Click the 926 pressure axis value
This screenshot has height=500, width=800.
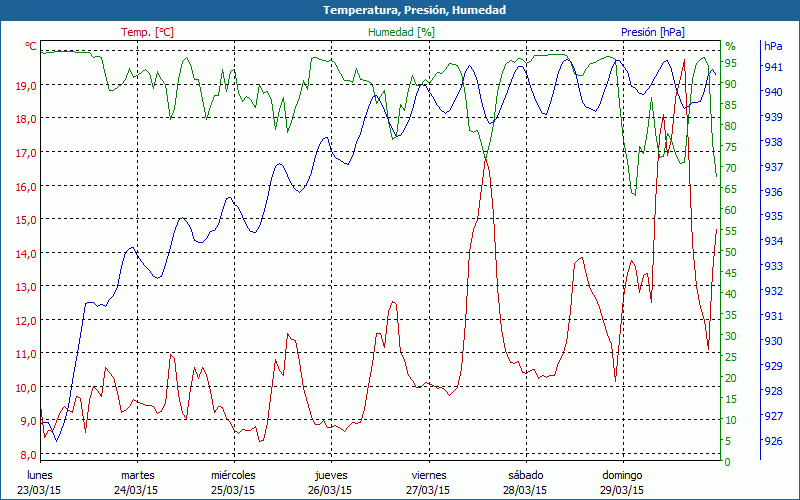[773, 441]
